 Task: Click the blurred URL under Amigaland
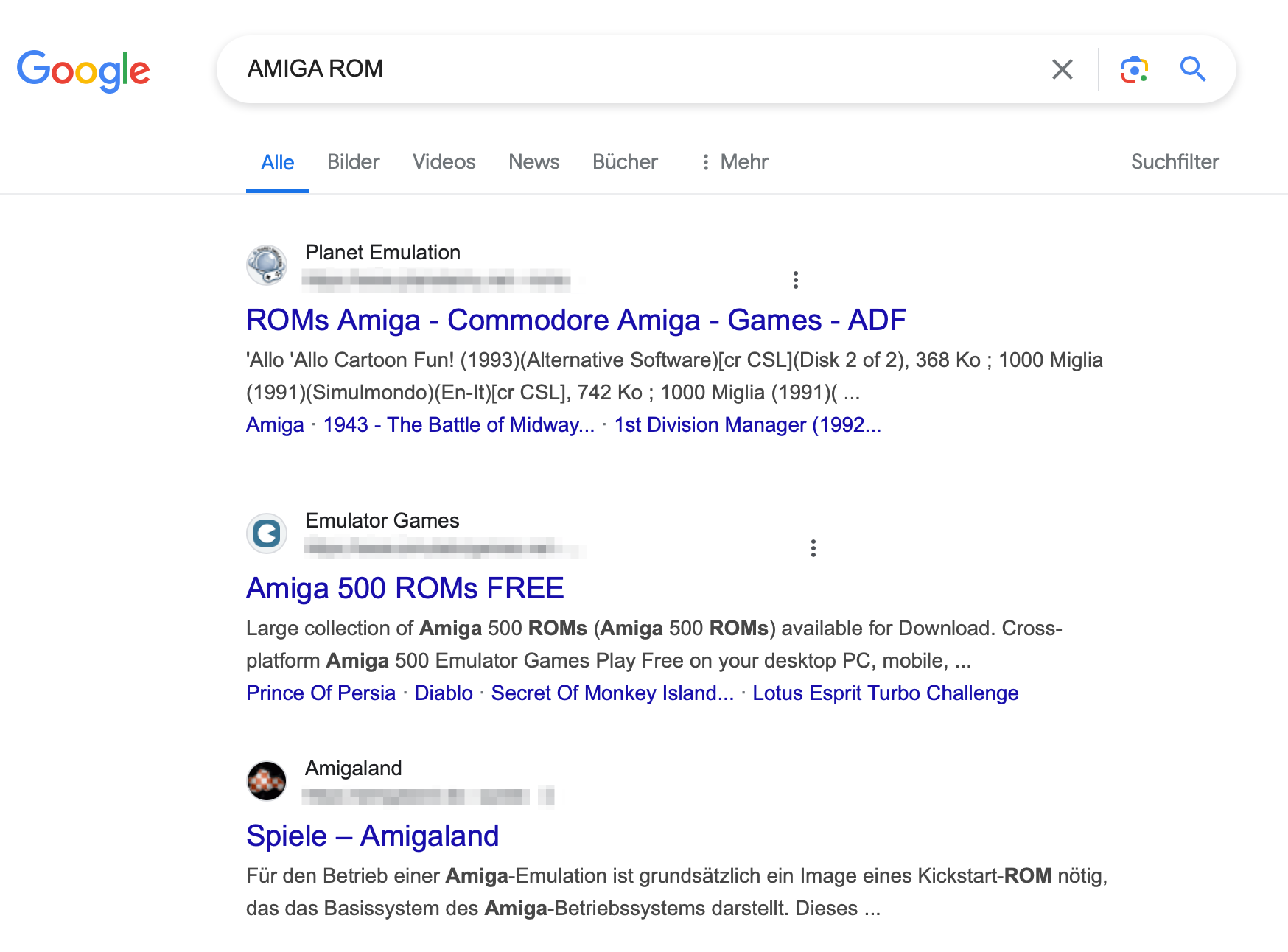point(428,796)
